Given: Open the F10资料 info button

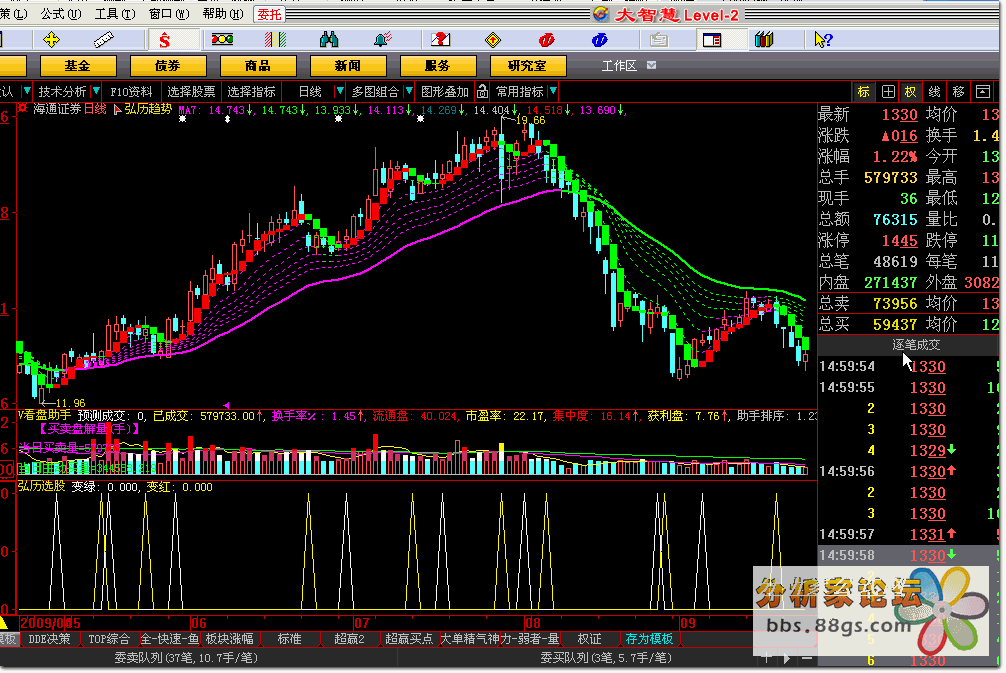Looking at the screenshot, I should click(x=131, y=92).
